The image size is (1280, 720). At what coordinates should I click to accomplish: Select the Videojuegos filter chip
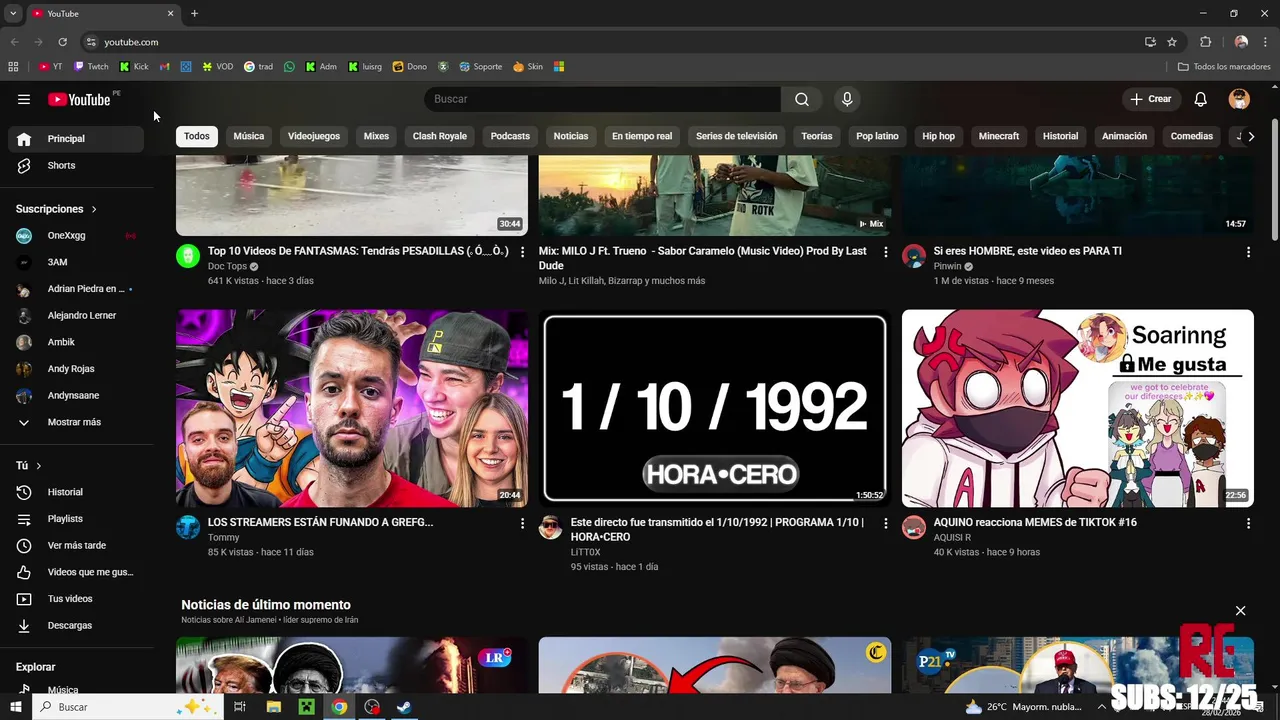[314, 136]
